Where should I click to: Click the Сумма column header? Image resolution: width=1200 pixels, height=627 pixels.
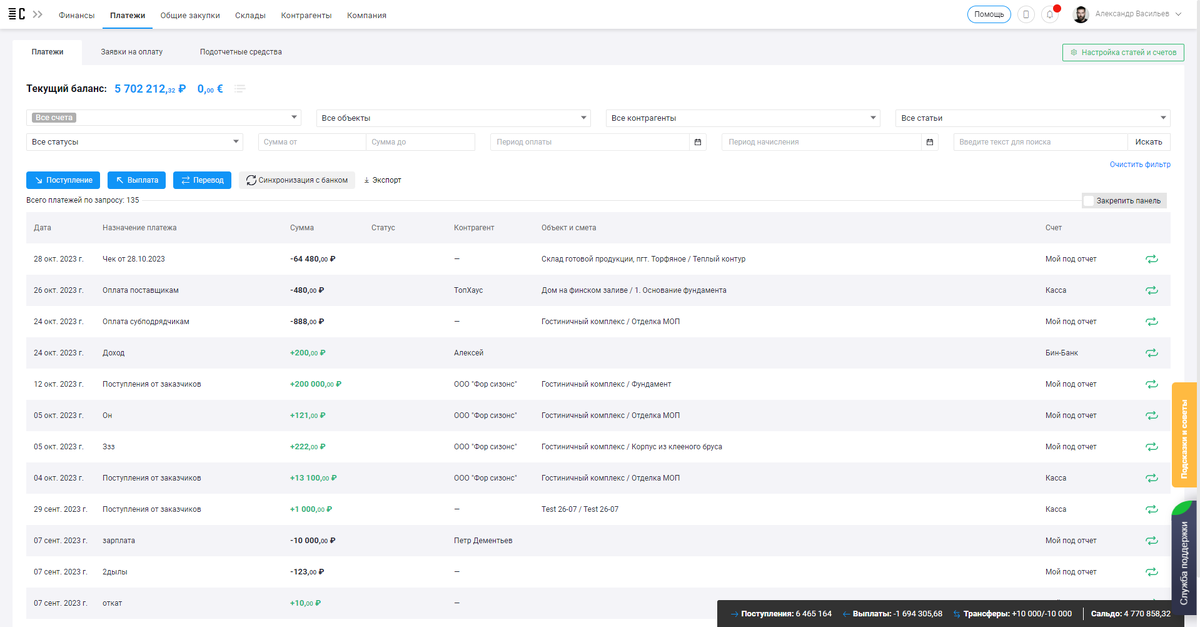301,228
